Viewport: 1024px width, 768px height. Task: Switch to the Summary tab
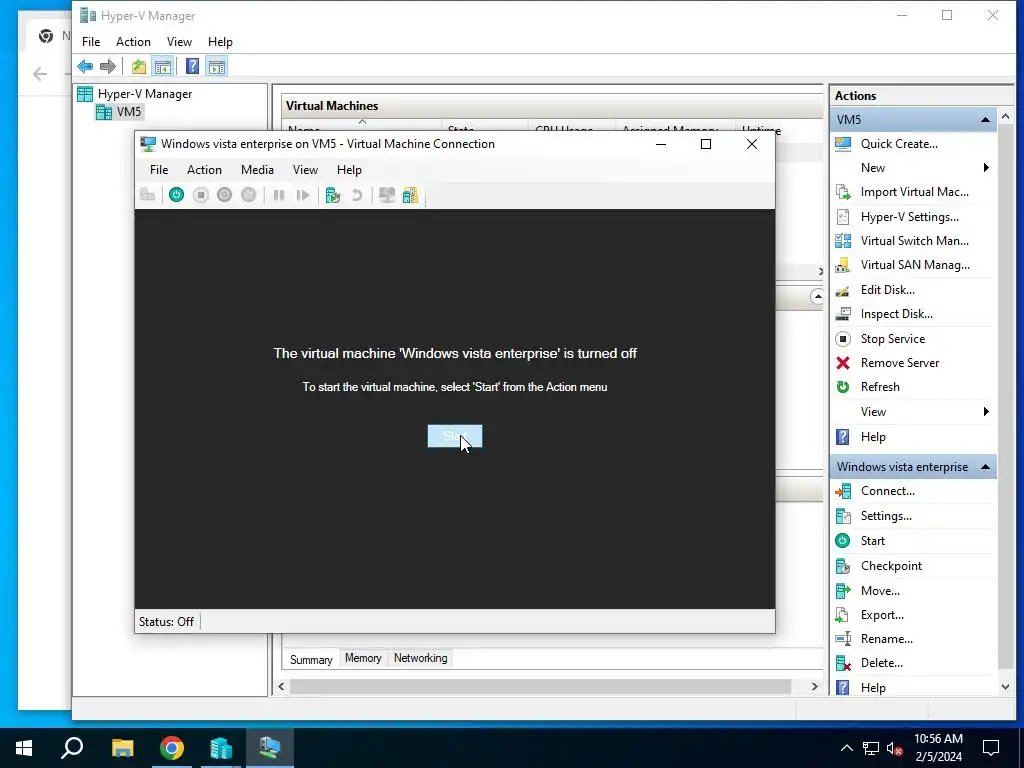pyautogui.click(x=311, y=660)
